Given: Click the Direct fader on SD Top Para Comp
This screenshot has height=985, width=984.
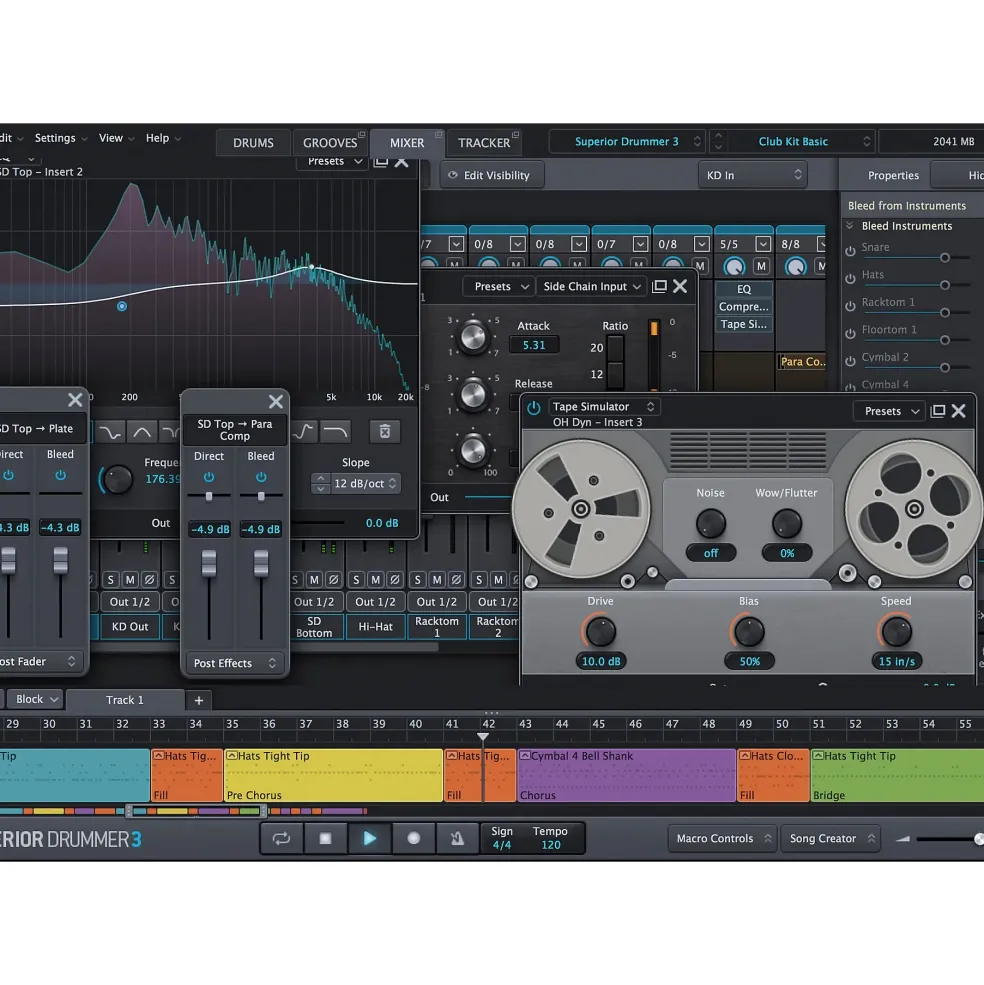Looking at the screenshot, I should pyautogui.click(x=209, y=563).
